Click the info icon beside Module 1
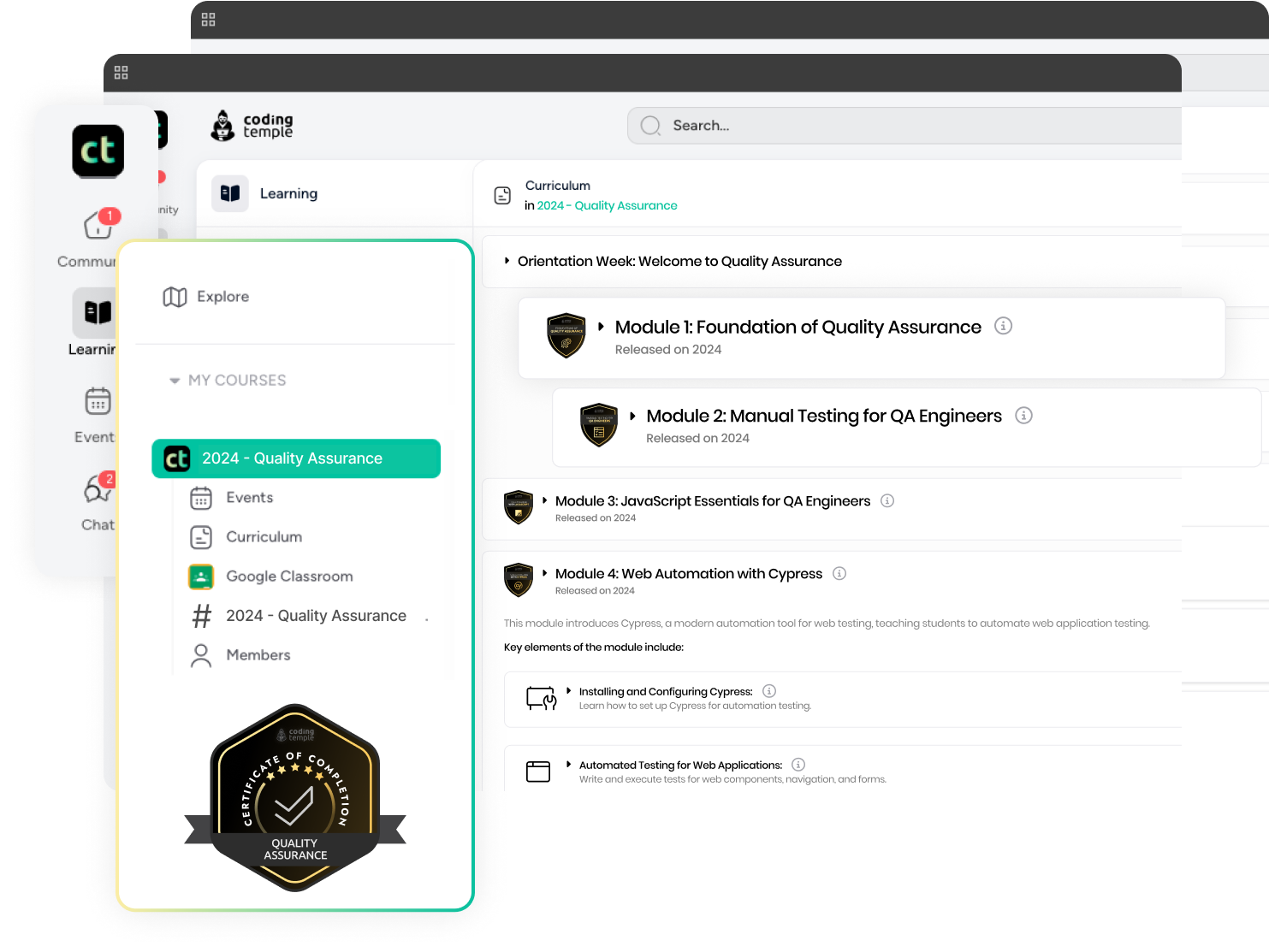This screenshot has width=1269, height=952. coord(1003,326)
